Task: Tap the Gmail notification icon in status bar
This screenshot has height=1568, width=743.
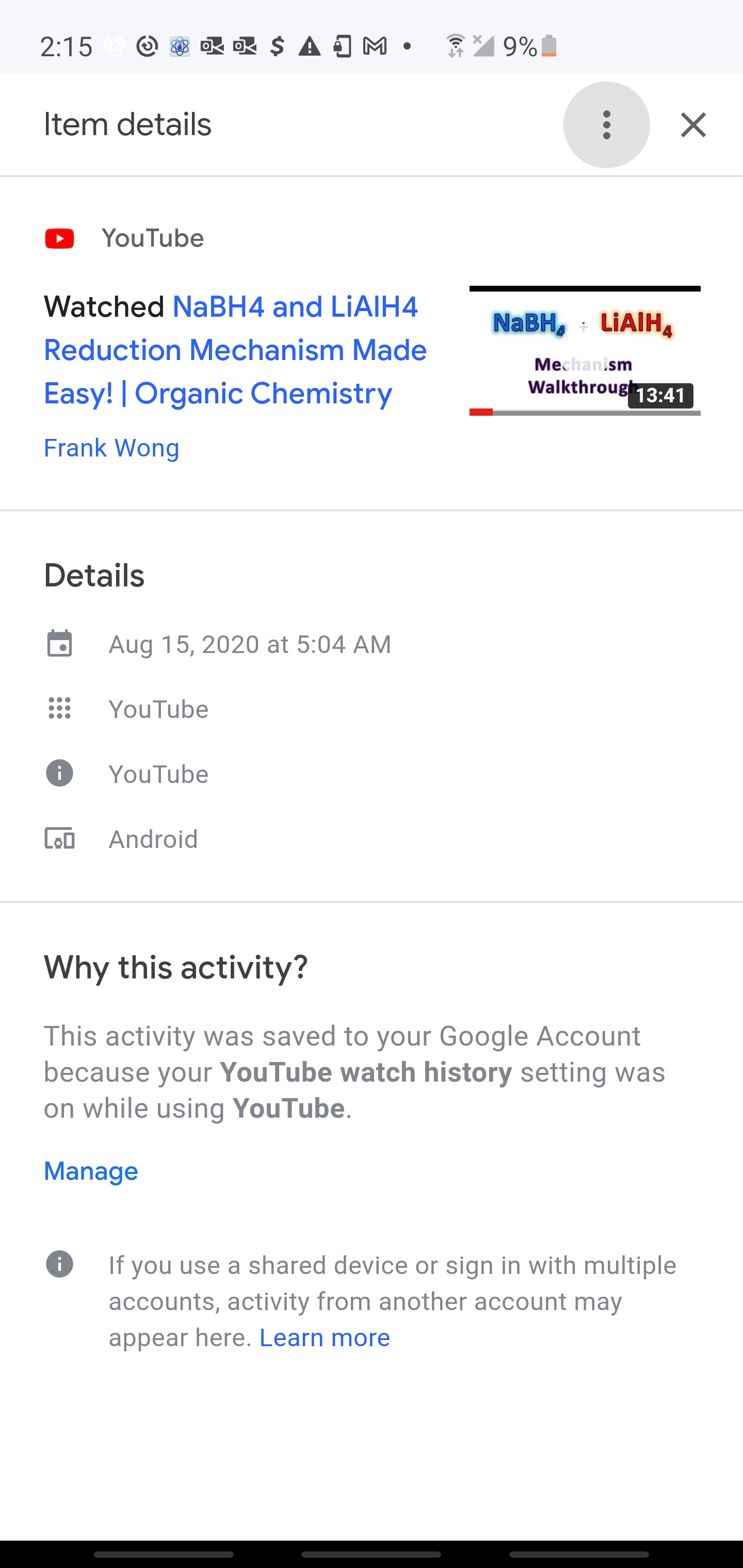Action: pyautogui.click(x=375, y=46)
